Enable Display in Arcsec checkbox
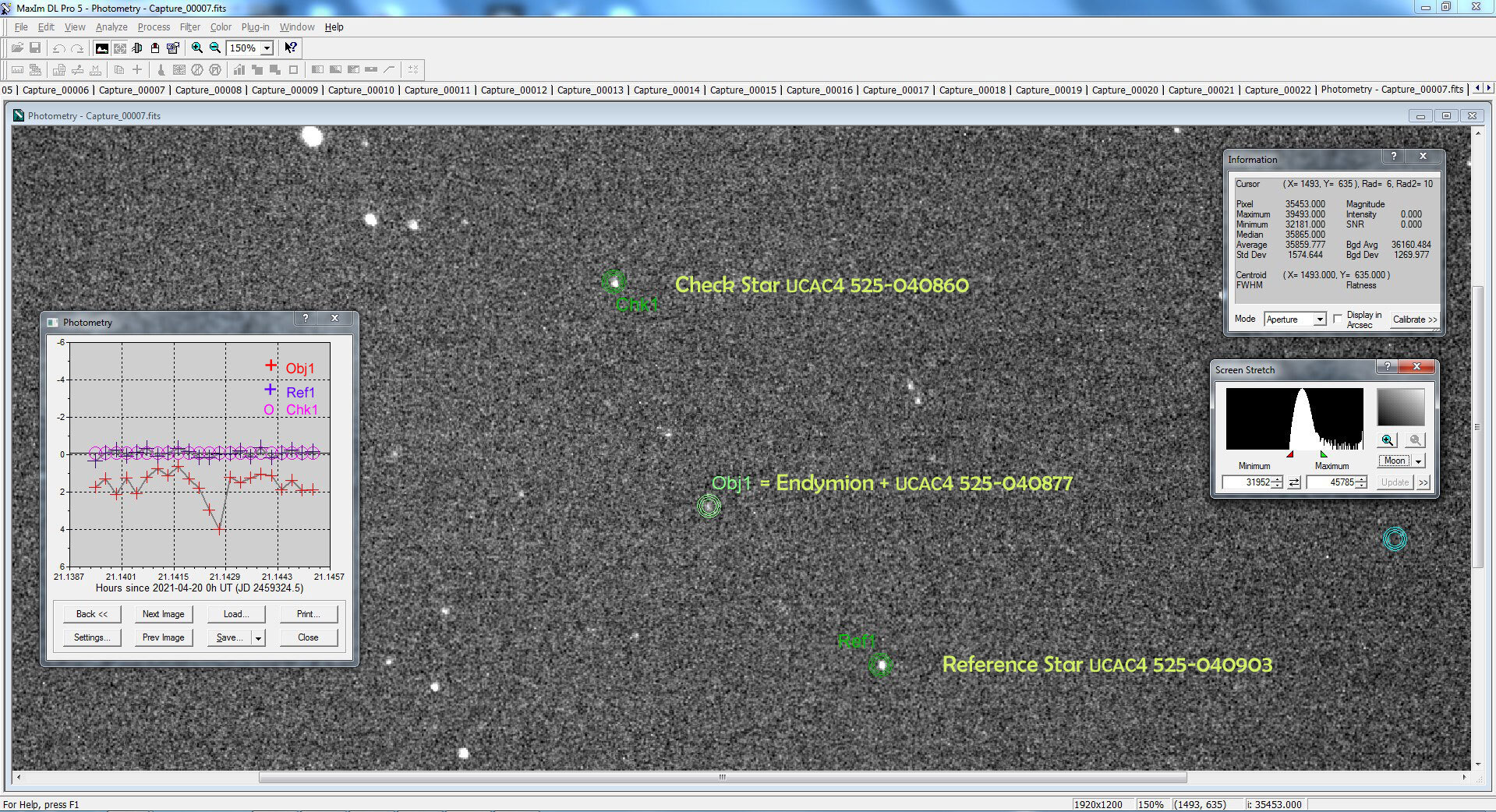1496x812 pixels. pyautogui.click(x=1338, y=320)
